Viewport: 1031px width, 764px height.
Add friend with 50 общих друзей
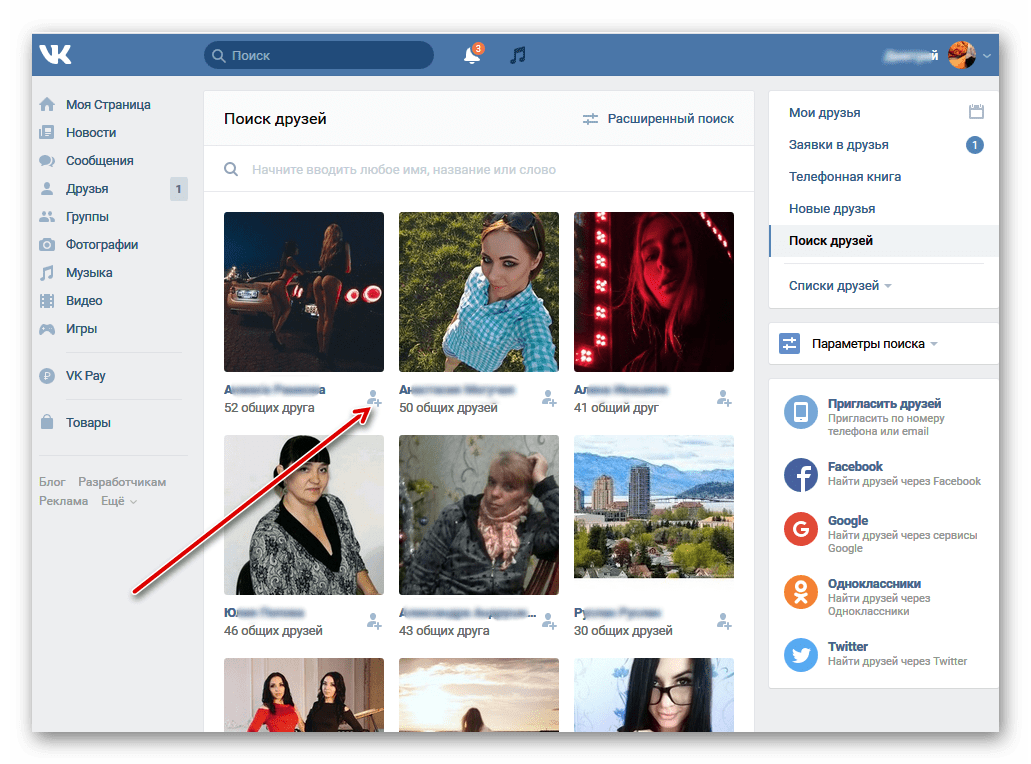(x=549, y=398)
